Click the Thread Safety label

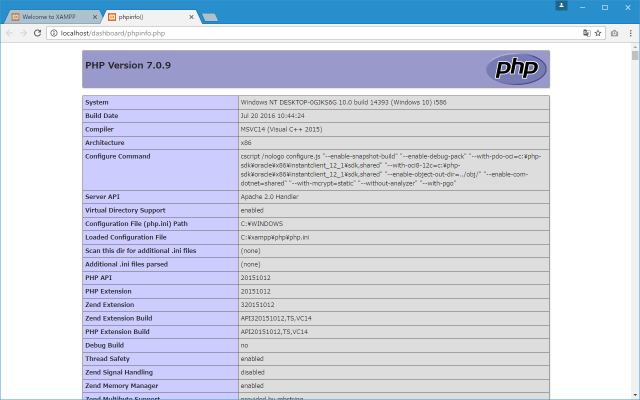pyautogui.click(x=107, y=359)
